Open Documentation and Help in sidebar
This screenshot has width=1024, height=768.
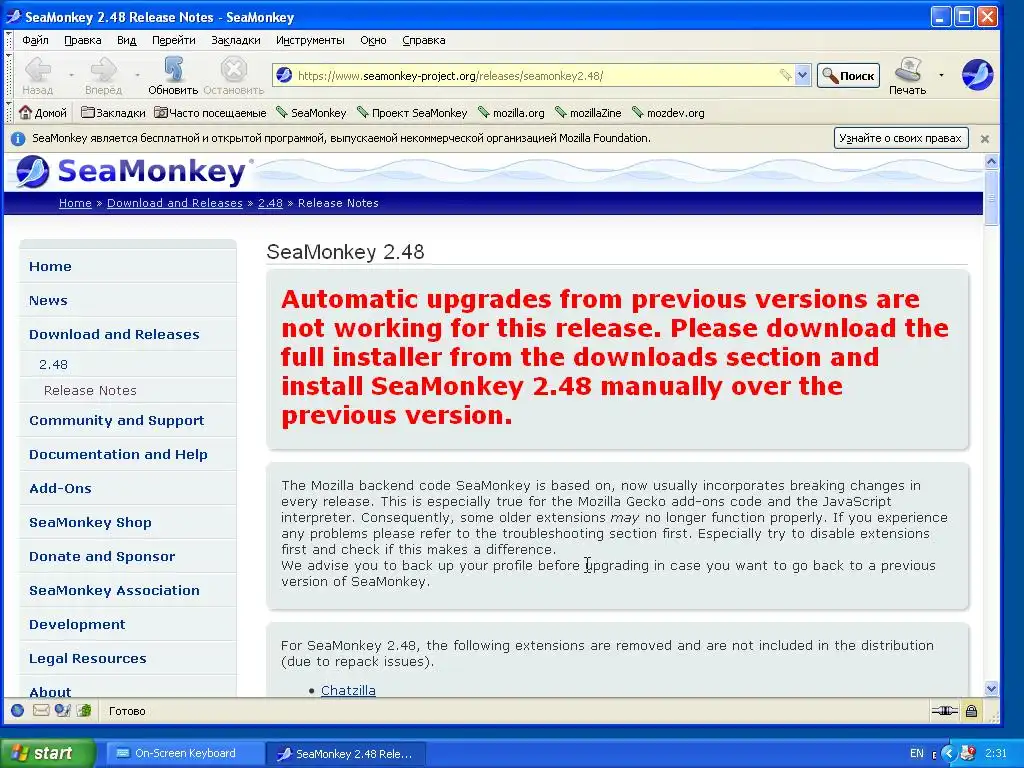click(x=118, y=455)
